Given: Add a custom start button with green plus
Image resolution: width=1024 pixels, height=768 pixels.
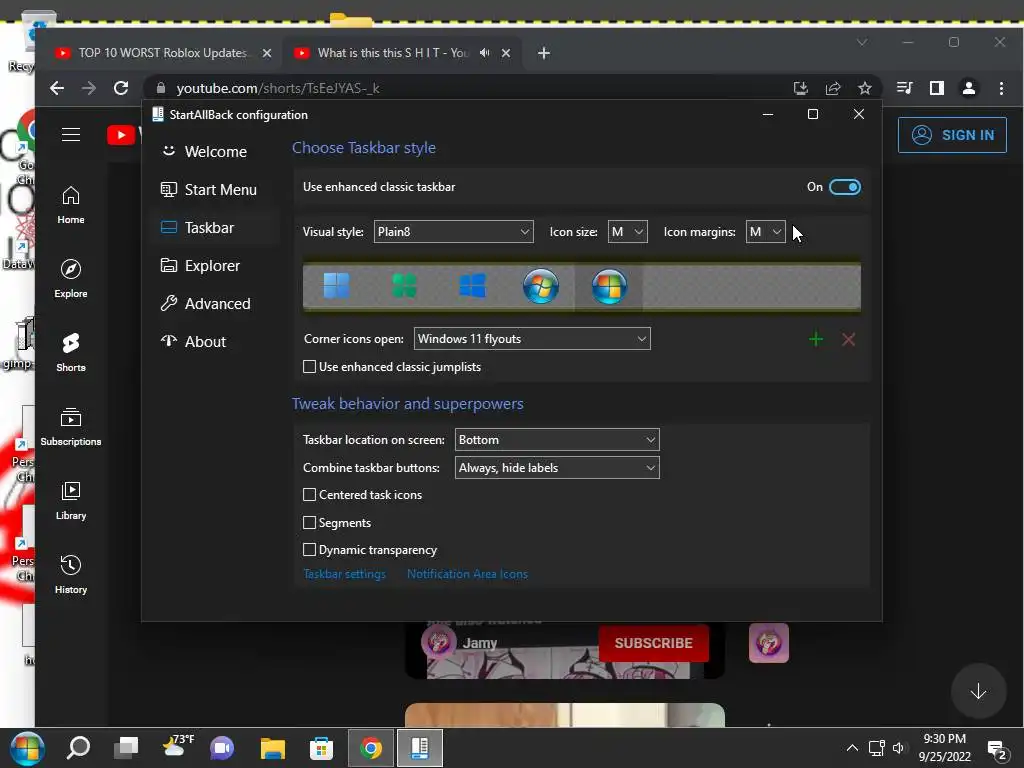Looking at the screenshot, I should [816, 339].
